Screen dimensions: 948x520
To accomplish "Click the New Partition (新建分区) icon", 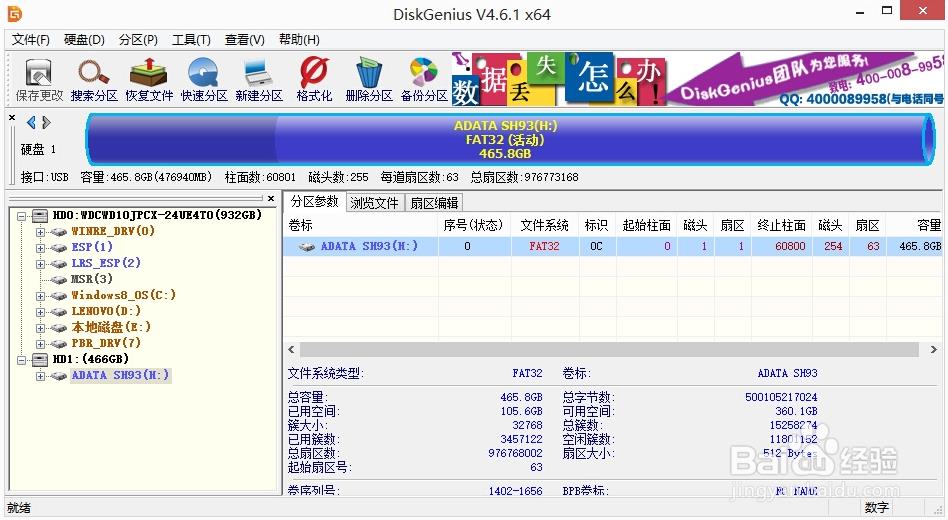I will (x=259, y=80).
